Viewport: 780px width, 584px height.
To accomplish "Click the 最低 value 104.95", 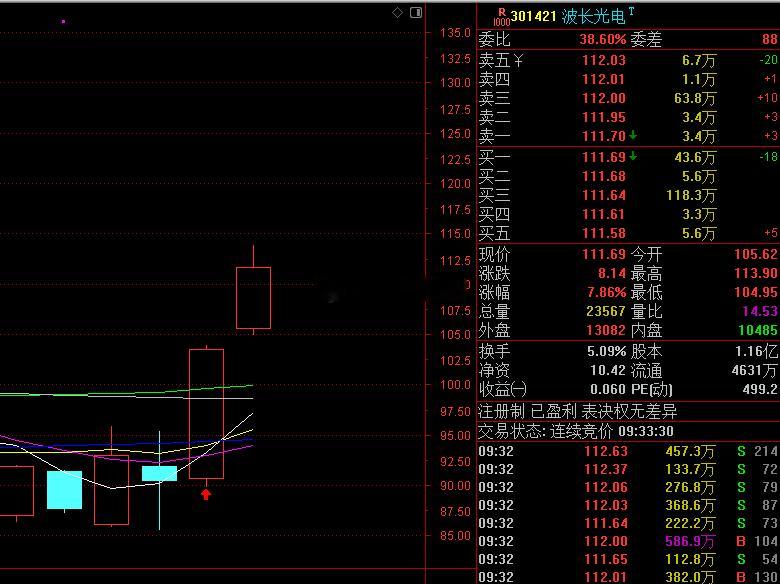I will [x=756, y=292].
